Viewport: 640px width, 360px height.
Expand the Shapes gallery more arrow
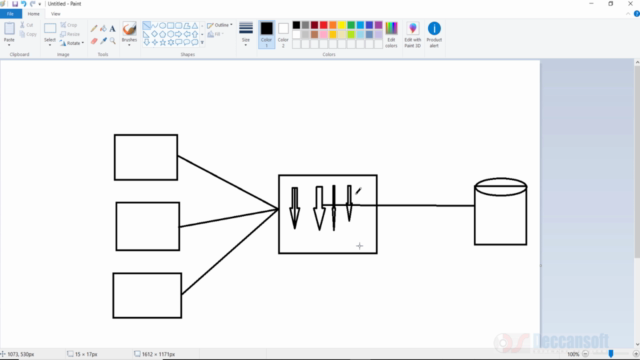tap(202, 42)
